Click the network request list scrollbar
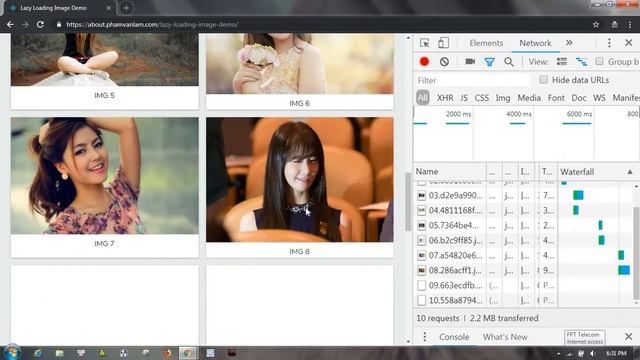This screenshot has width=640, height=360. [636, 253]
